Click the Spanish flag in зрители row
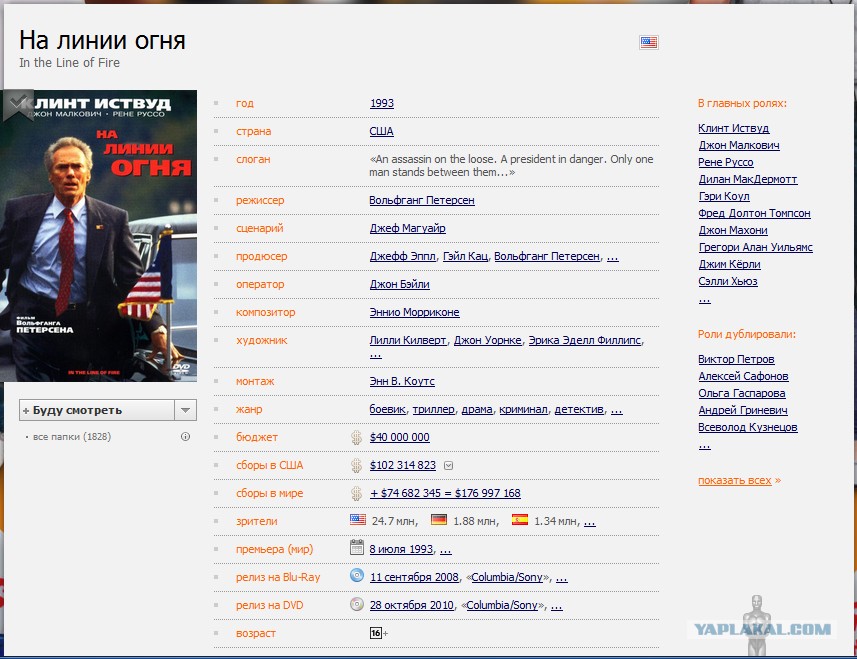The width and height of the screenshot is (857, 659). click(519, 520)
